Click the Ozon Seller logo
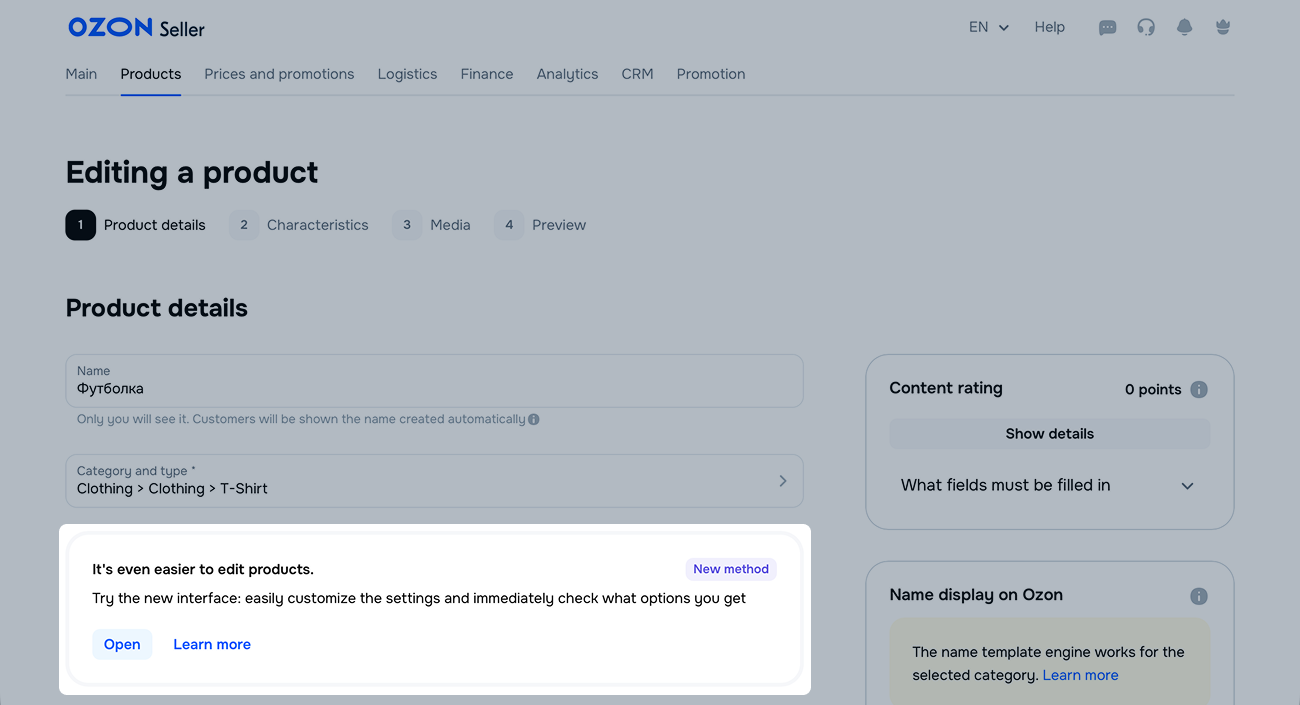 [136, 28]
